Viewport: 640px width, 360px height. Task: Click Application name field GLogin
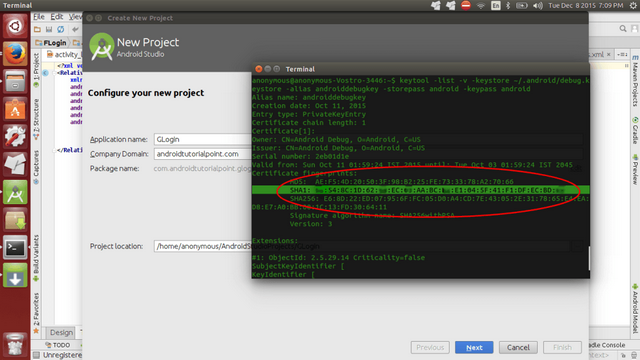pos(203,139)
